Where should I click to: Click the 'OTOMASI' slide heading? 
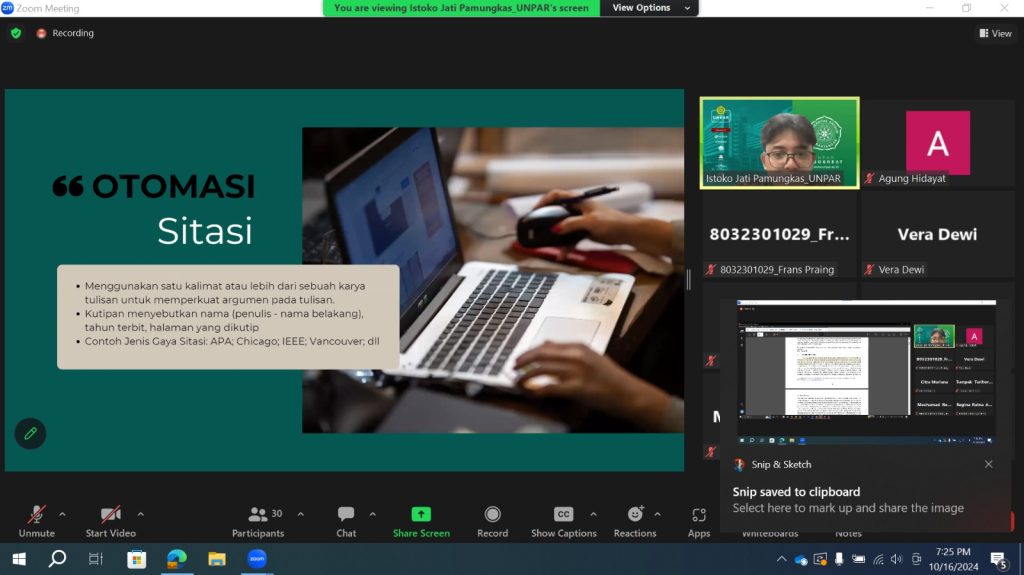click(173, 186)
